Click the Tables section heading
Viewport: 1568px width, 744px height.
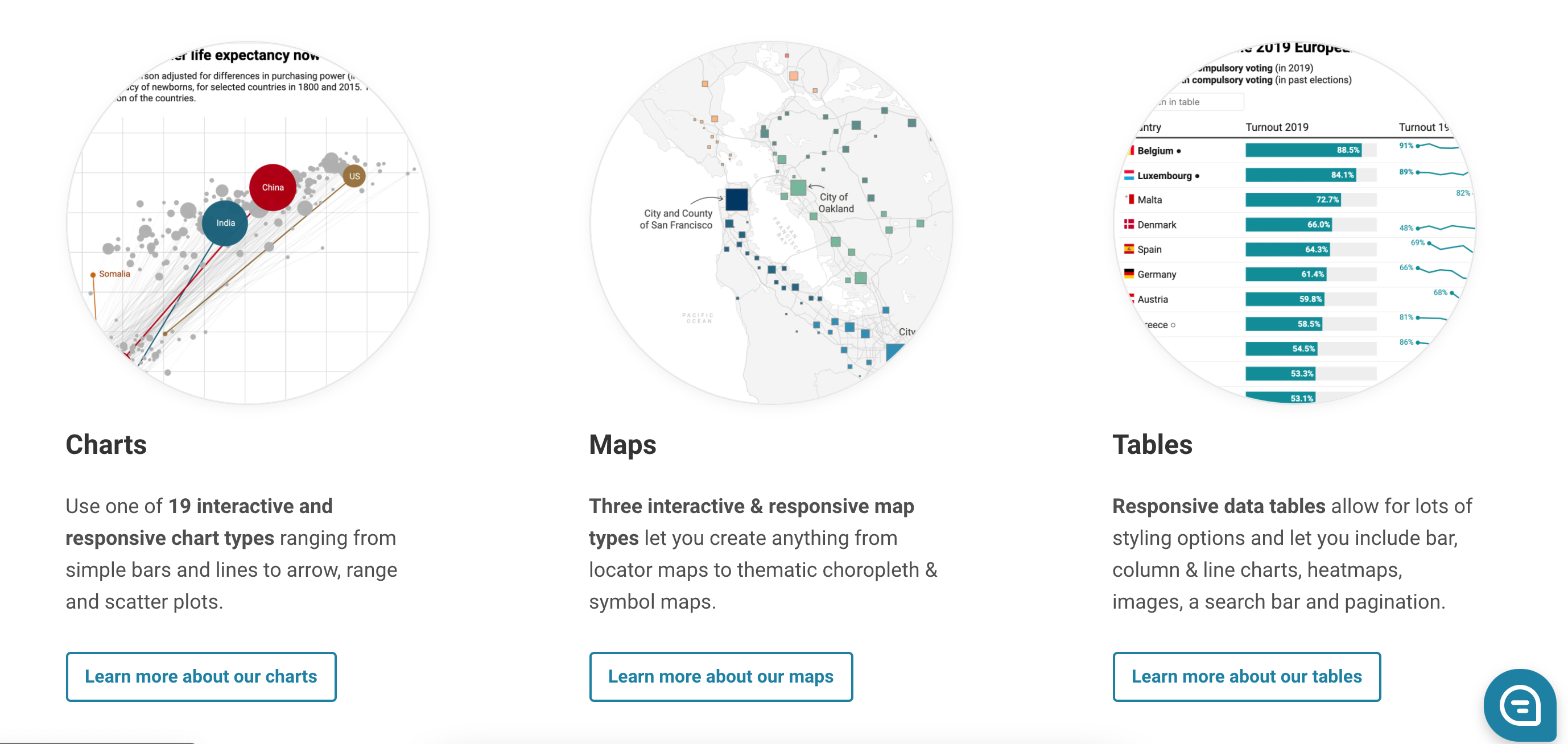(x=1152, y=444)
